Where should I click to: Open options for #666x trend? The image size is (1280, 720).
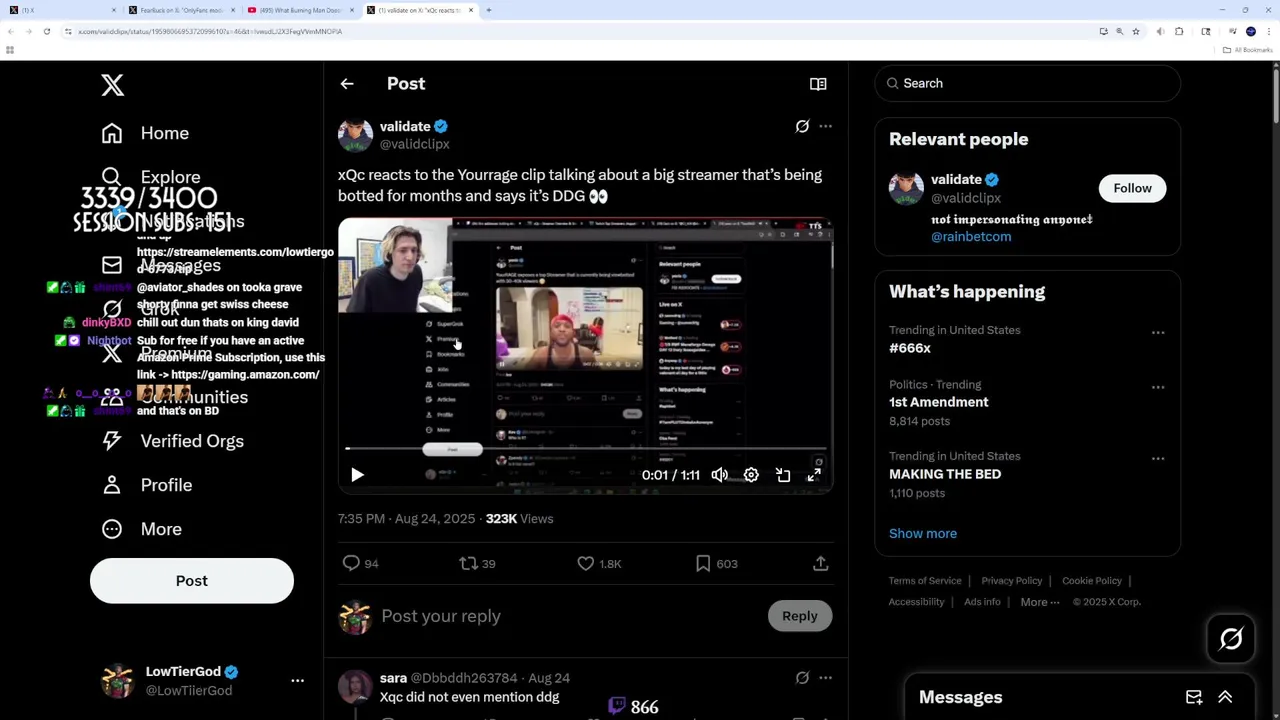pos(1158,332)
